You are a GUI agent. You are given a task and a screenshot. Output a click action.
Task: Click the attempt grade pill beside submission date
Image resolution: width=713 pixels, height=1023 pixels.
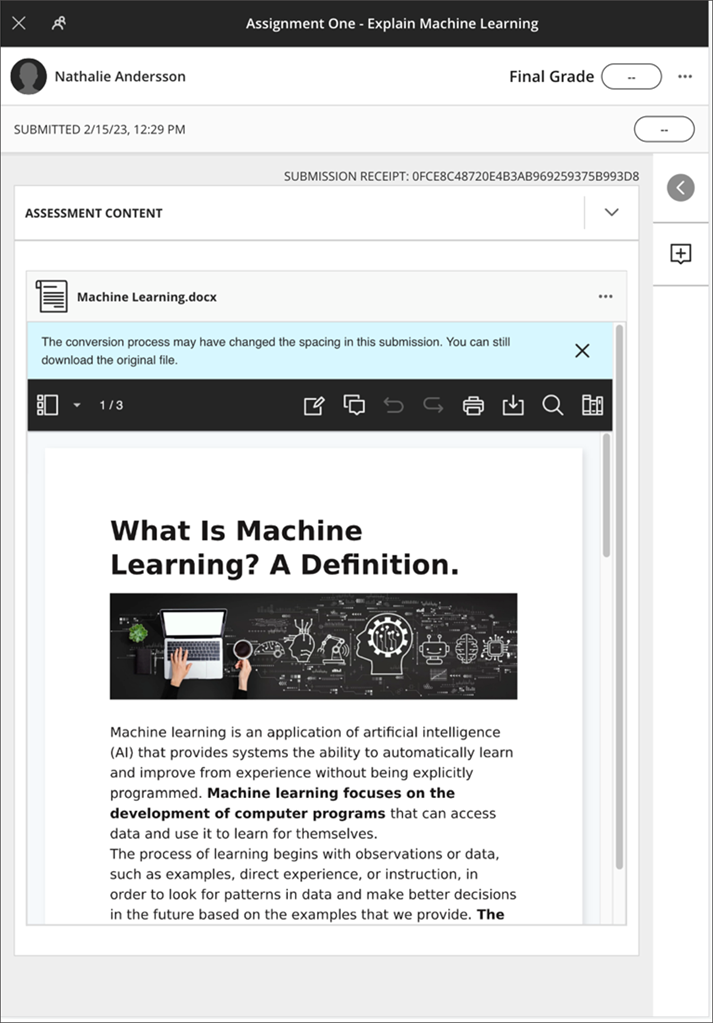(x=664, y=129)
